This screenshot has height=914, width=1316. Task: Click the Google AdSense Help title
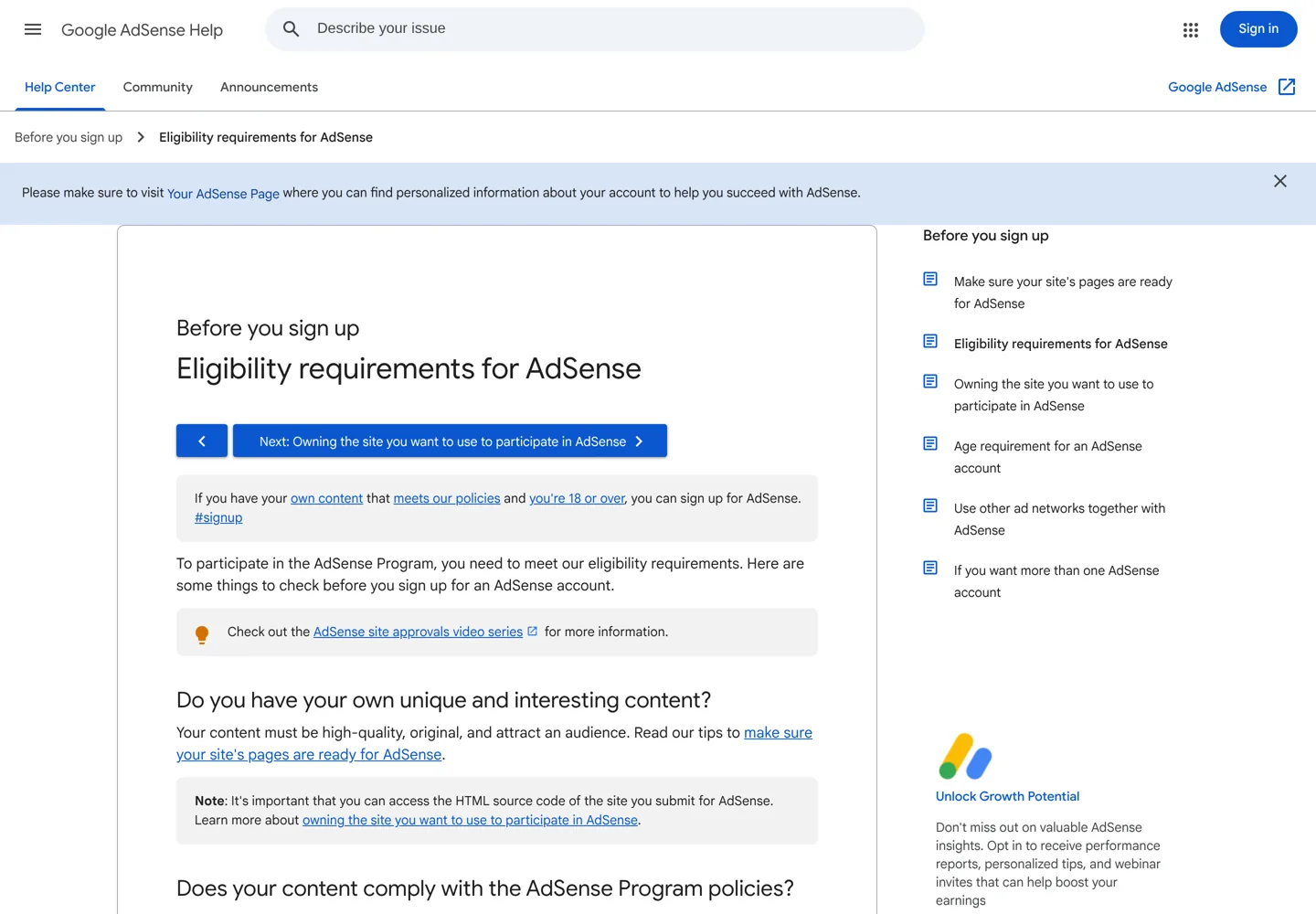(142, 30)
